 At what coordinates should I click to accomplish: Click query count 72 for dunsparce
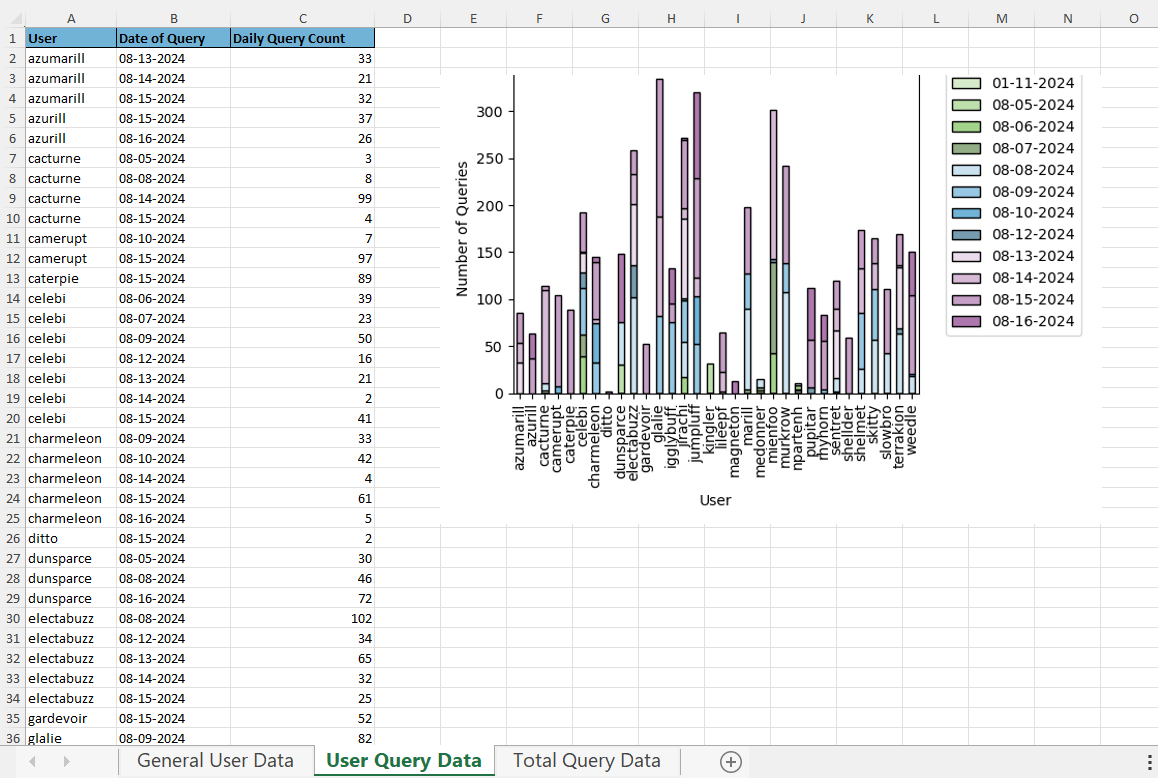click(303, 598)
